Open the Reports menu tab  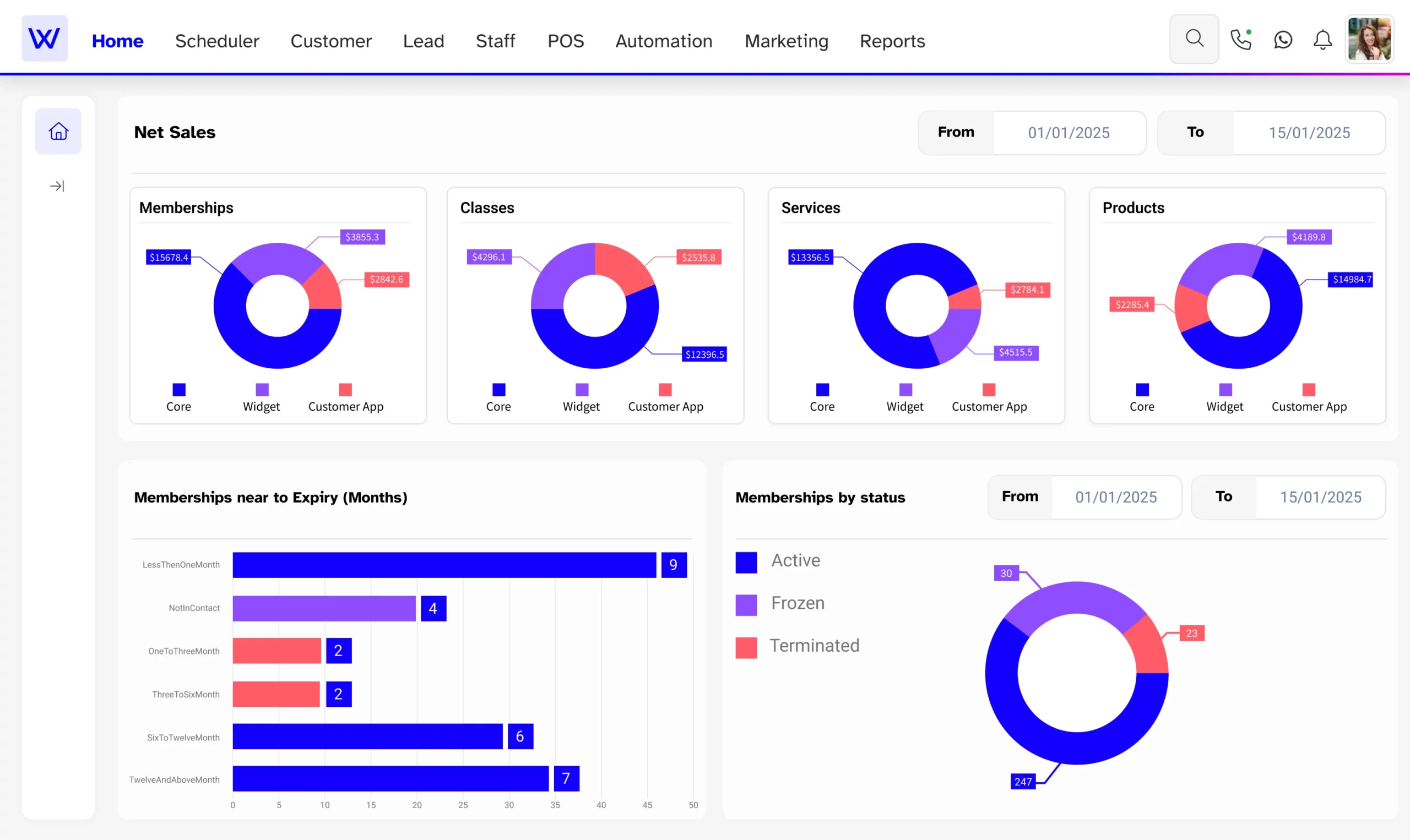point(892,40)
